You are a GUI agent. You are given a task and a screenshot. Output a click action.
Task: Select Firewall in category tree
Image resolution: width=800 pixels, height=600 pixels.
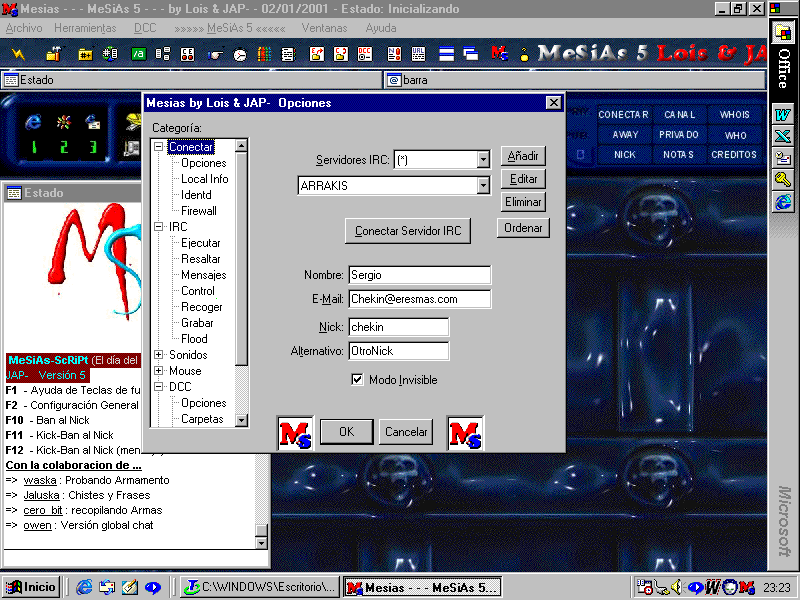tap(198, 211)
